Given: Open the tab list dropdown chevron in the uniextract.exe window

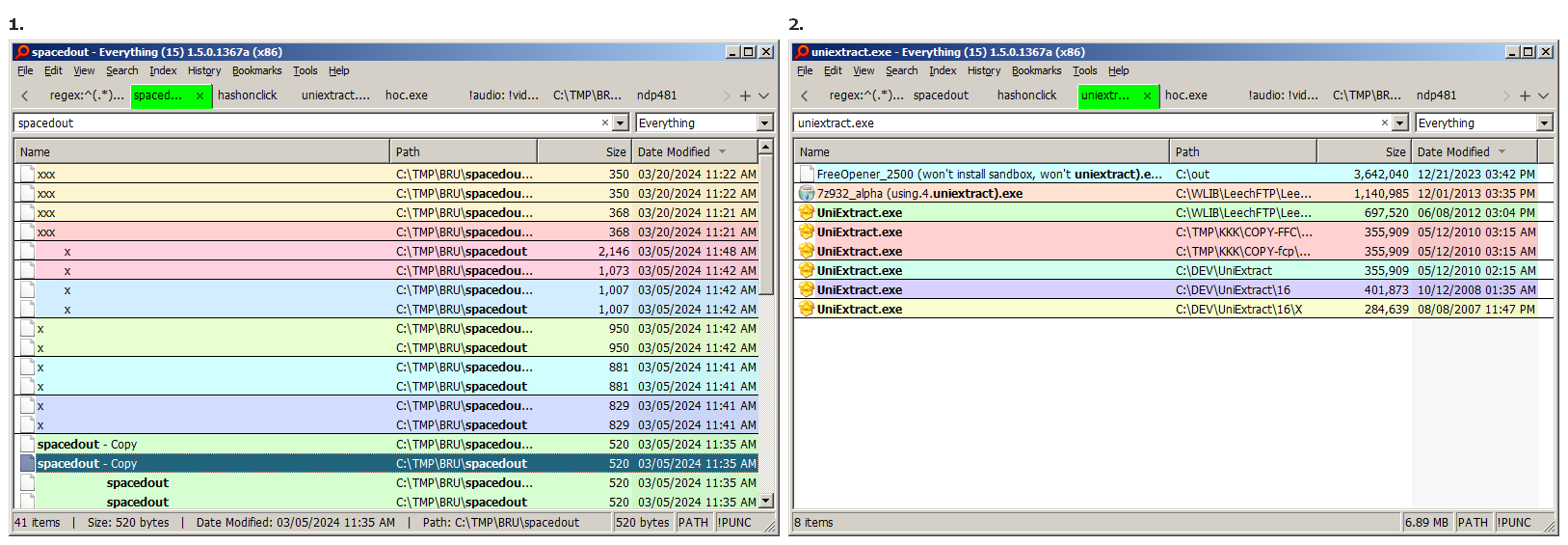Looking at the screenshot, I should [x=1544, y=95].
